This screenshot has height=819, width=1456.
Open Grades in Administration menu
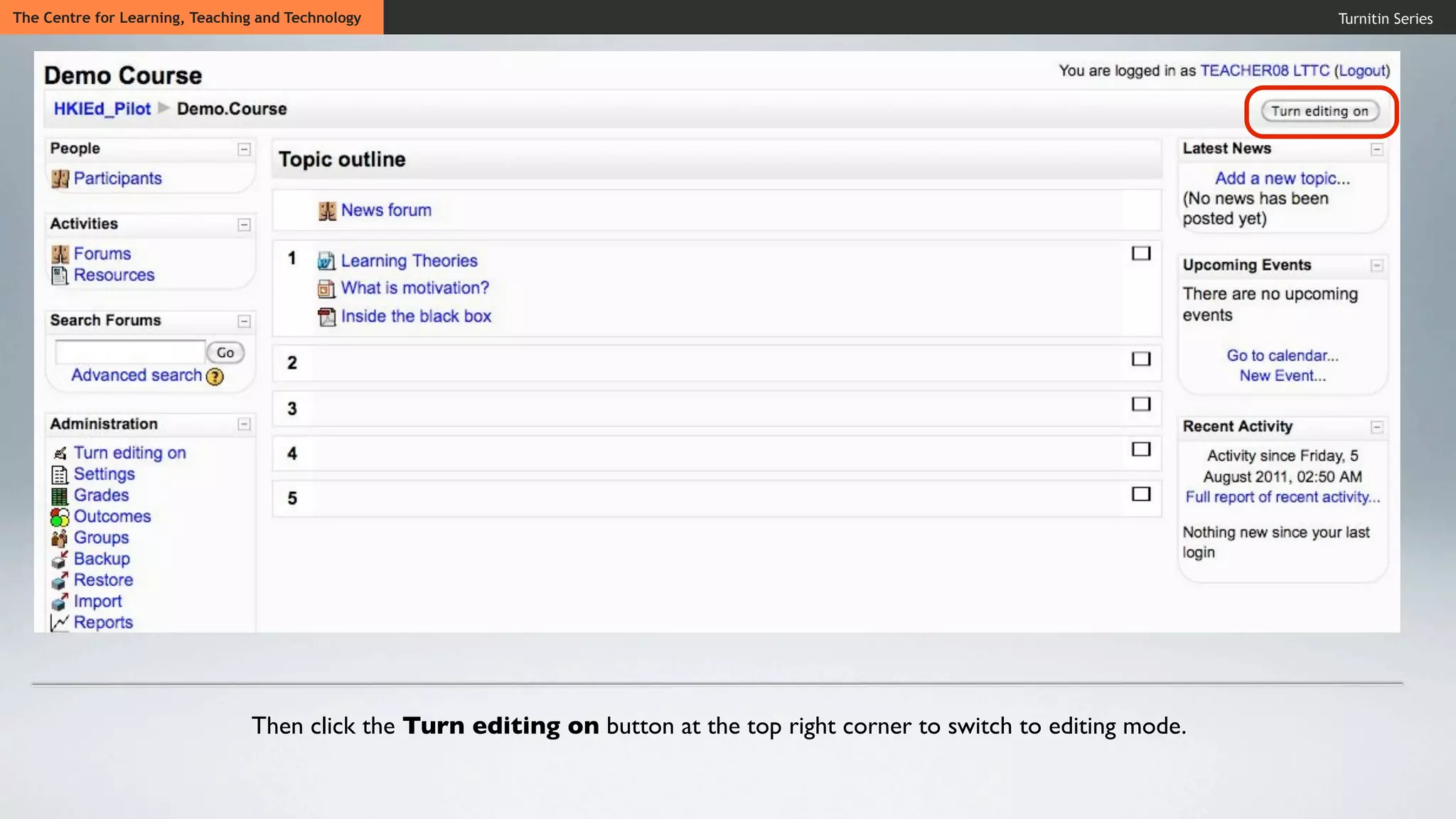[x=102, y=496]
